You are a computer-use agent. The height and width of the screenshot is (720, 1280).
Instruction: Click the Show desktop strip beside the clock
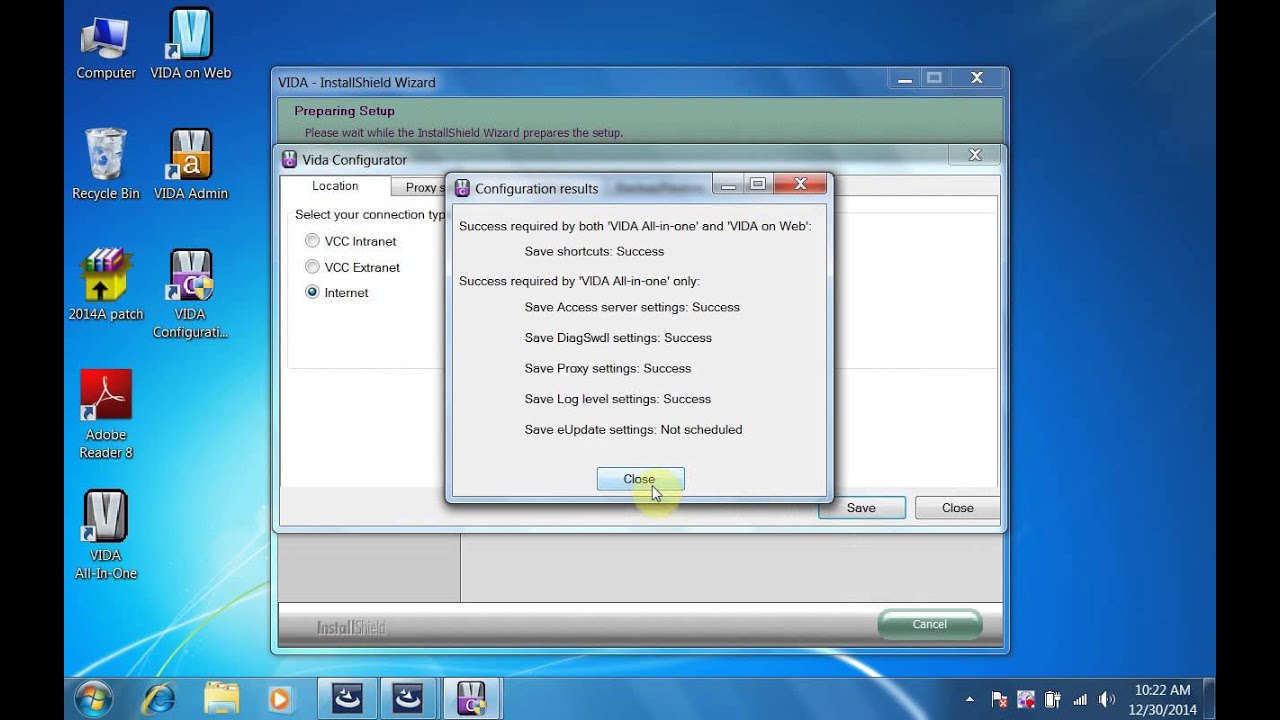pyautogui.click(x=1209, y=699)
